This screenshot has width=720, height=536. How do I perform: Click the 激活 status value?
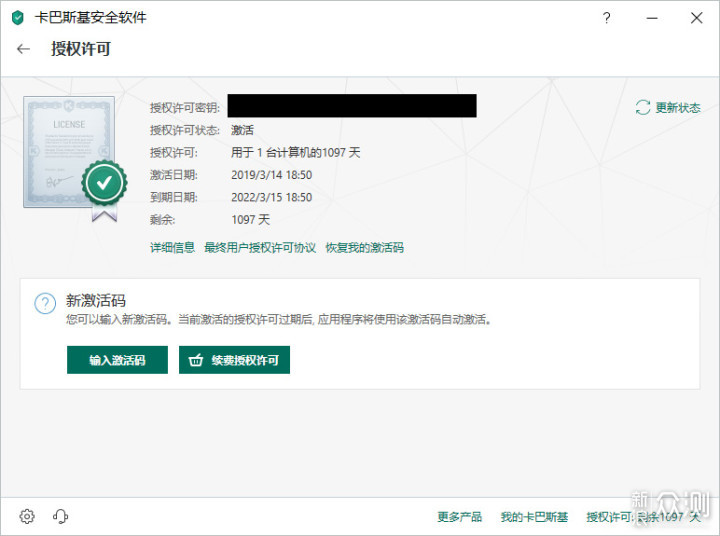[x=242, y=130]
